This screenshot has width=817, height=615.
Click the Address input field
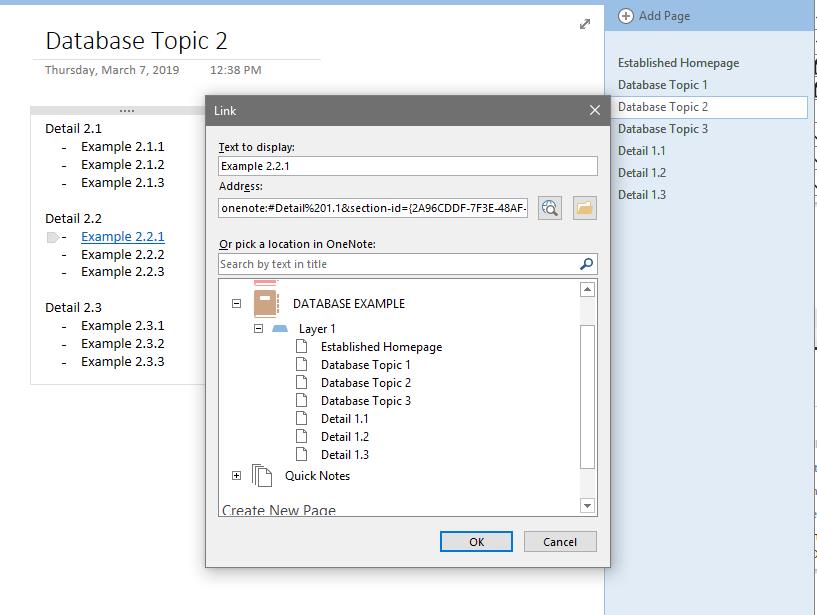374,208
